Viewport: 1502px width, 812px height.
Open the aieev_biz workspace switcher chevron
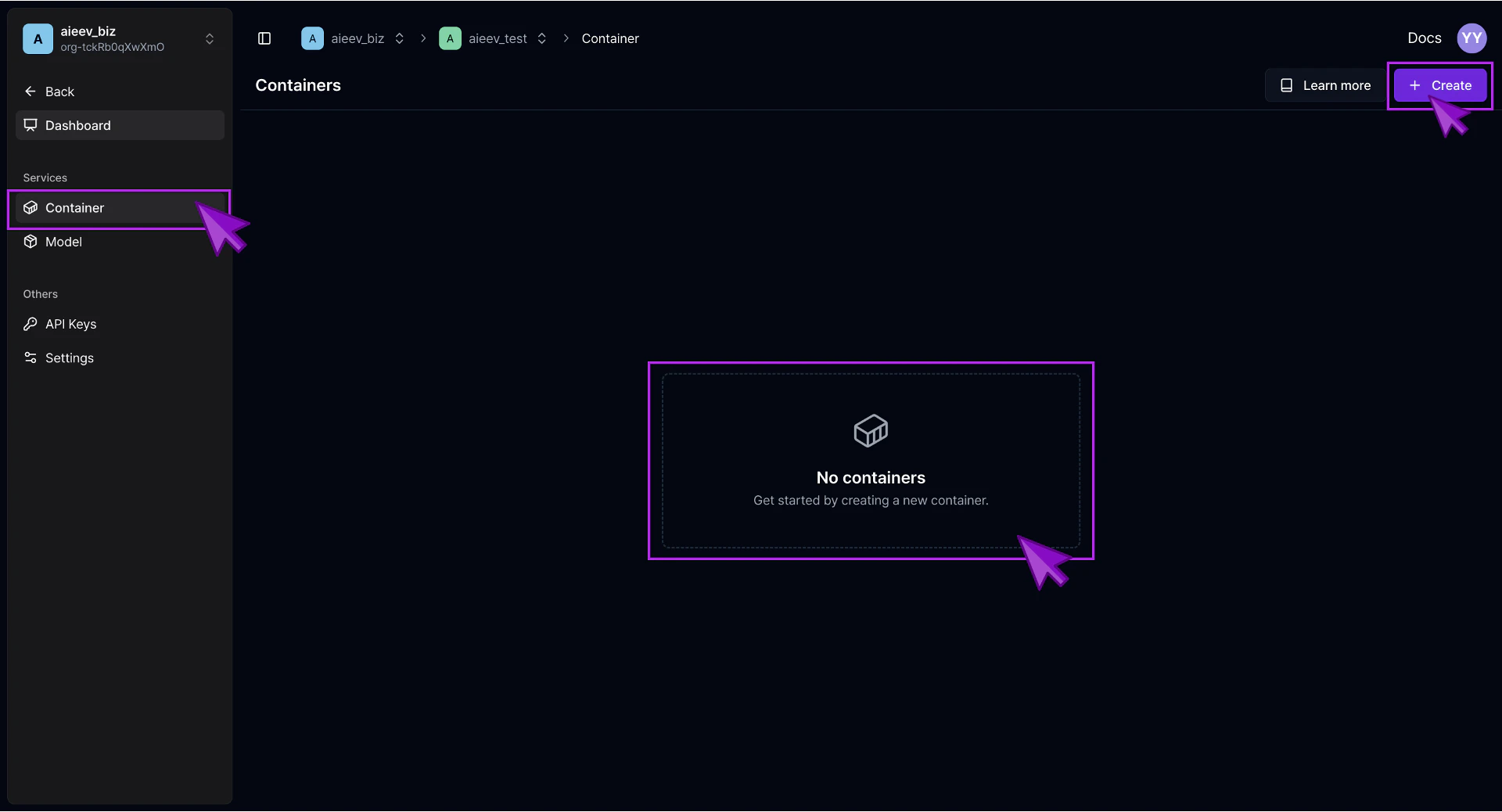pyautogui.click(x=209, y=38)
